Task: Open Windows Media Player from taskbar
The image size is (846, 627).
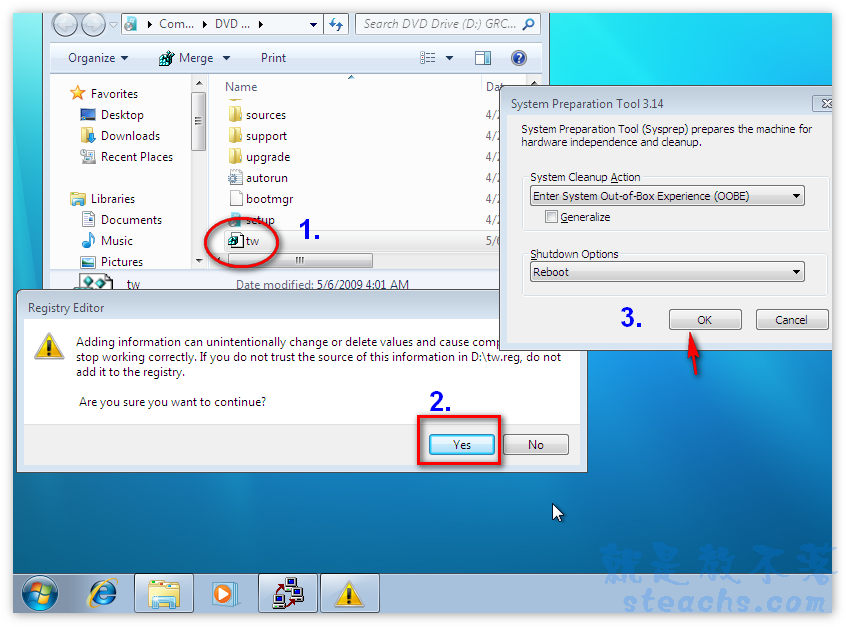Action: point(224,593)
